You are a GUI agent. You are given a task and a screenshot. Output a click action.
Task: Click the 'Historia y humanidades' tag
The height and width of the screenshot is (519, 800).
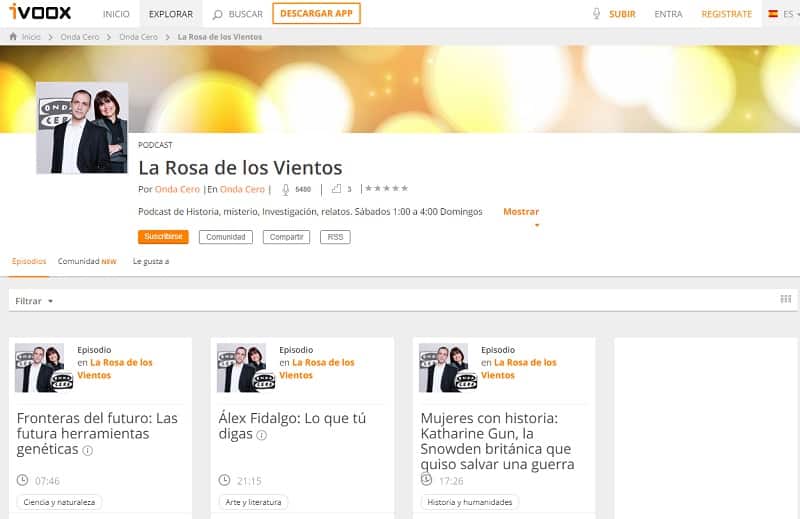(469, 502)
